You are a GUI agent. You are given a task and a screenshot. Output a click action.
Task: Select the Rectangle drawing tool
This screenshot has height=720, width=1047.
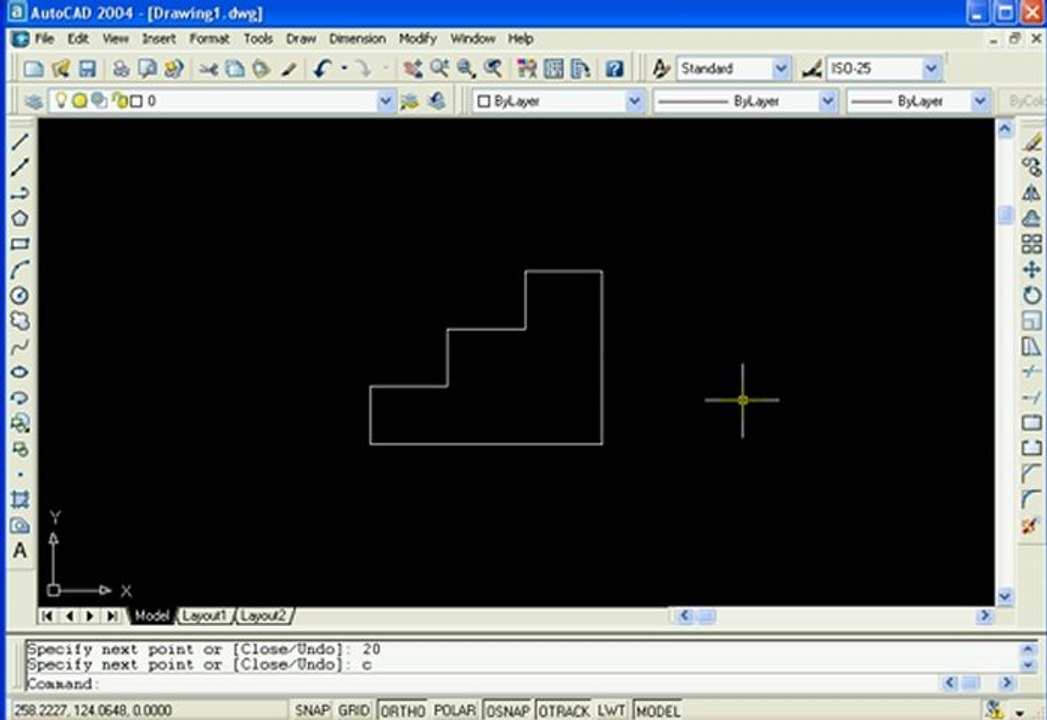[20, 244]
